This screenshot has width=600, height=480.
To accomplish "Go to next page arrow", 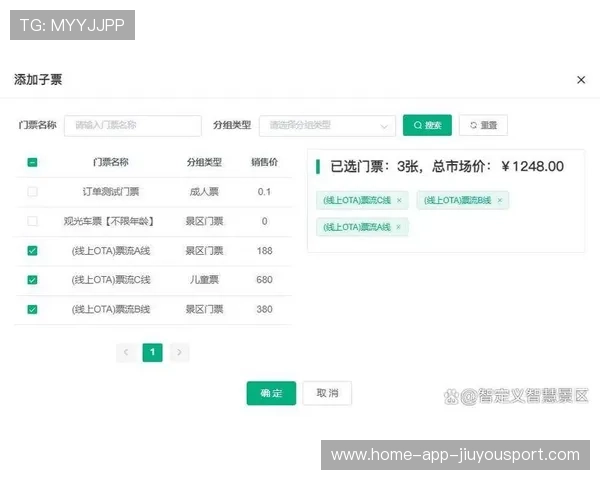I will 179,352.
